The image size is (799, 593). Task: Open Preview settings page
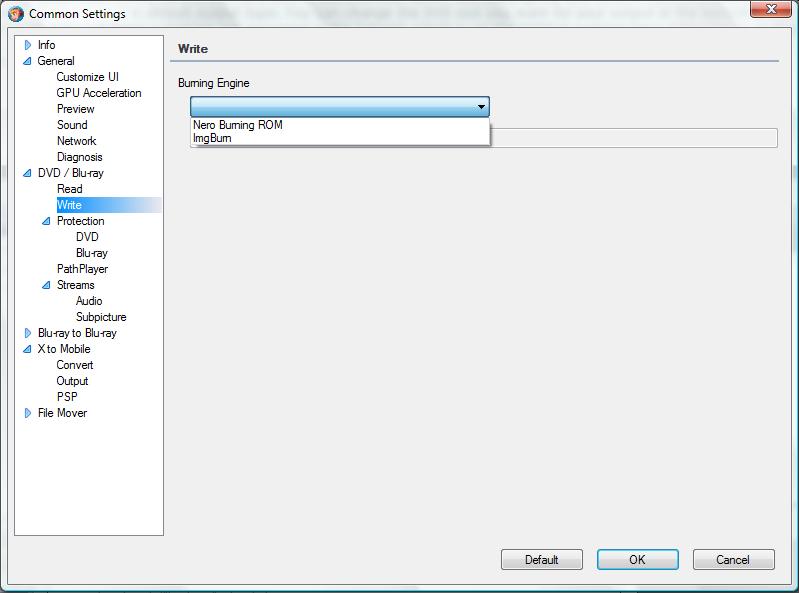[75, 109]
